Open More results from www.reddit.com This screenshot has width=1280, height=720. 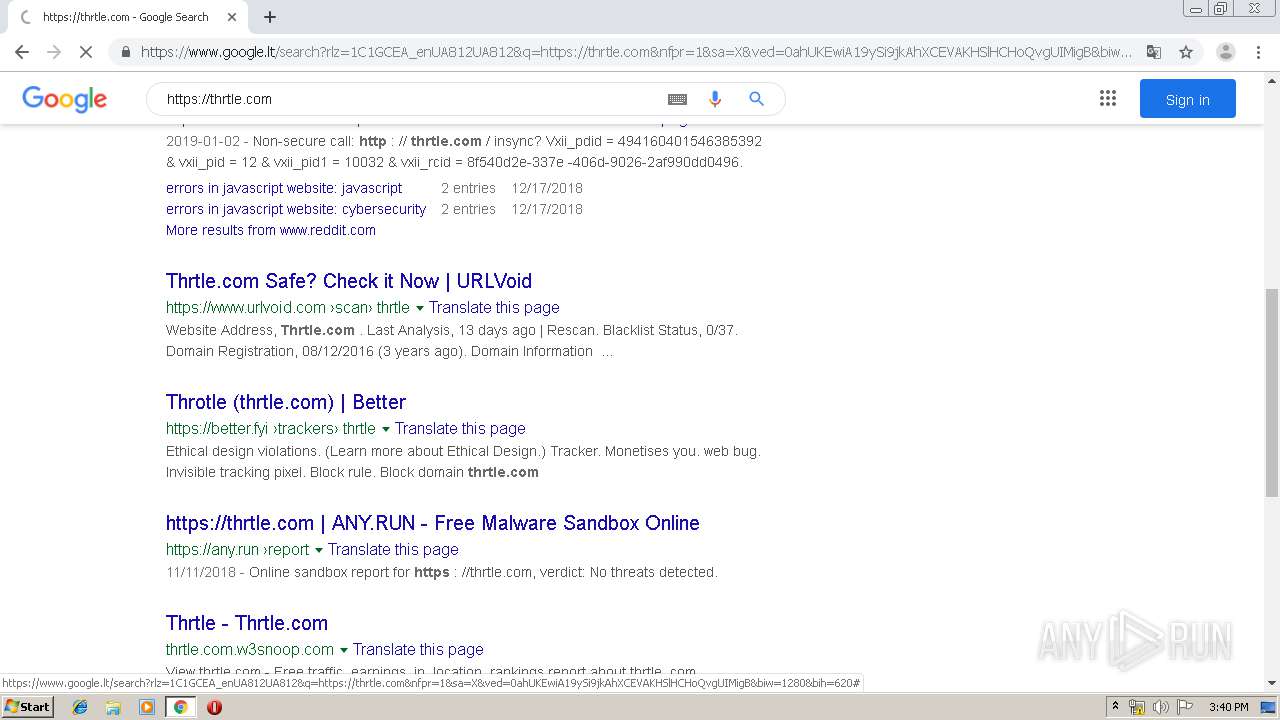click(x=271, y=230)
